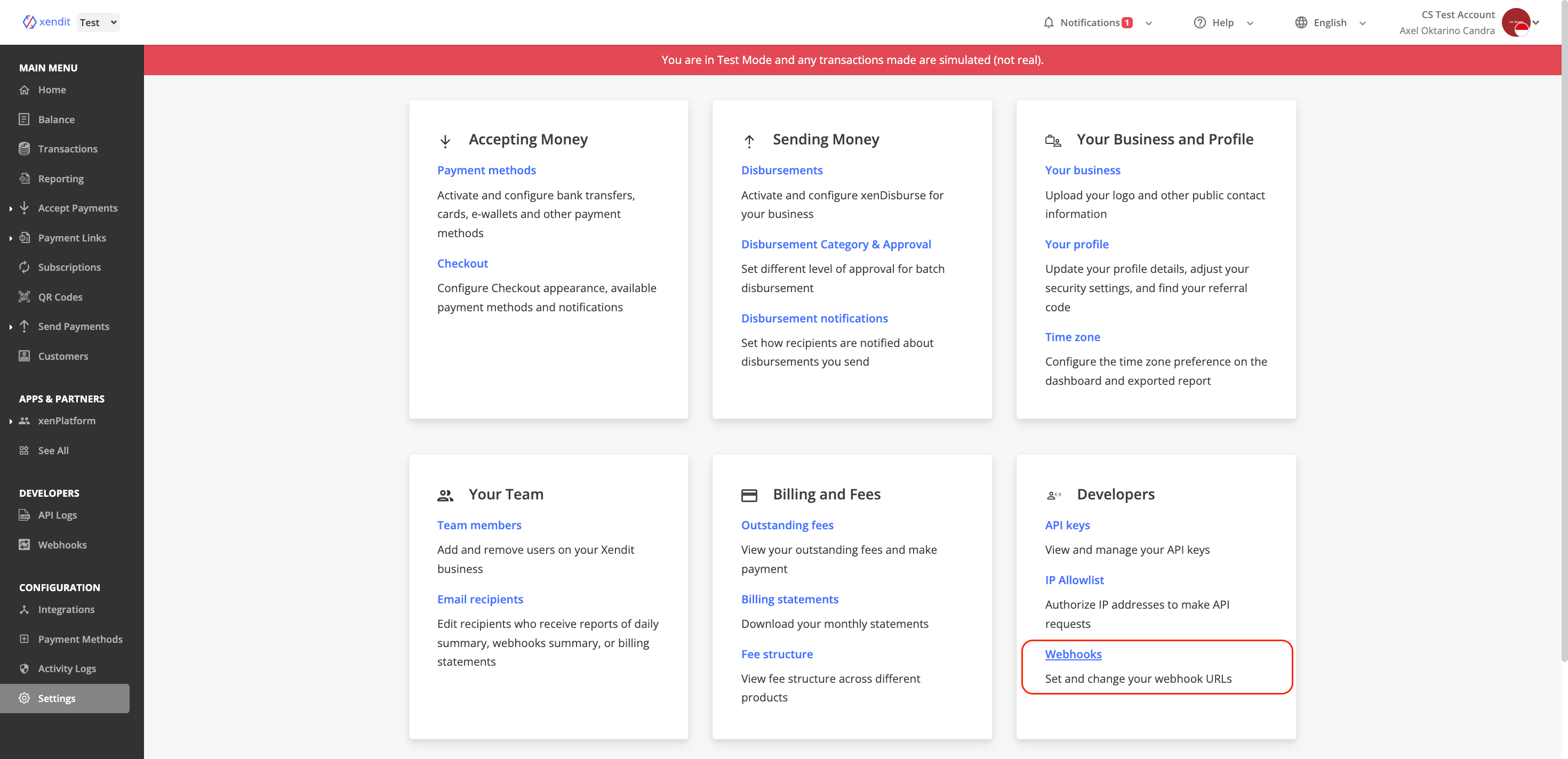The height and width of the screenshot is (759, 1568).
Task: Click the Integrations sidebar icon
Action: 25,609
